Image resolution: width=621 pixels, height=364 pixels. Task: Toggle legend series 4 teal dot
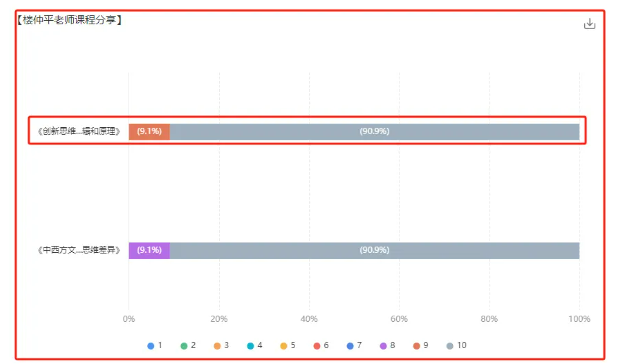tap(250, 346)
